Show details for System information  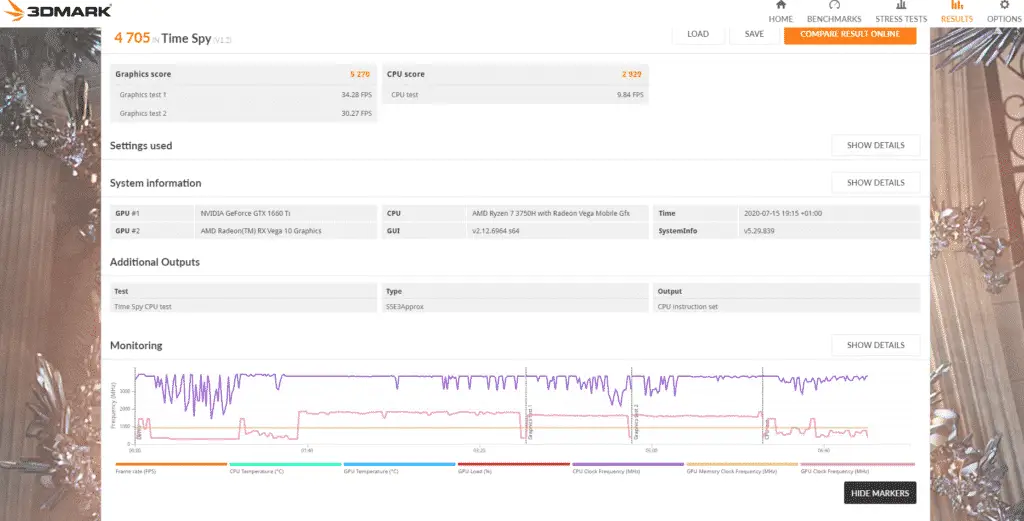tap(876, 183)
